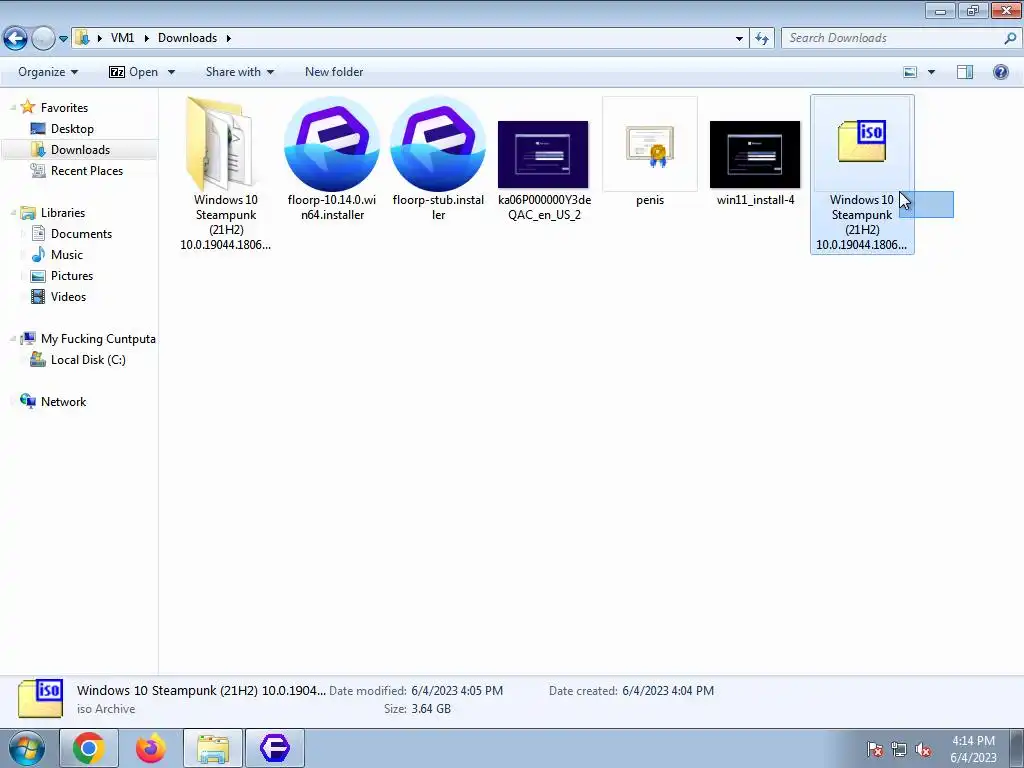Click the Favorites star icon
1024x768 pixels.
coord(27,107)
